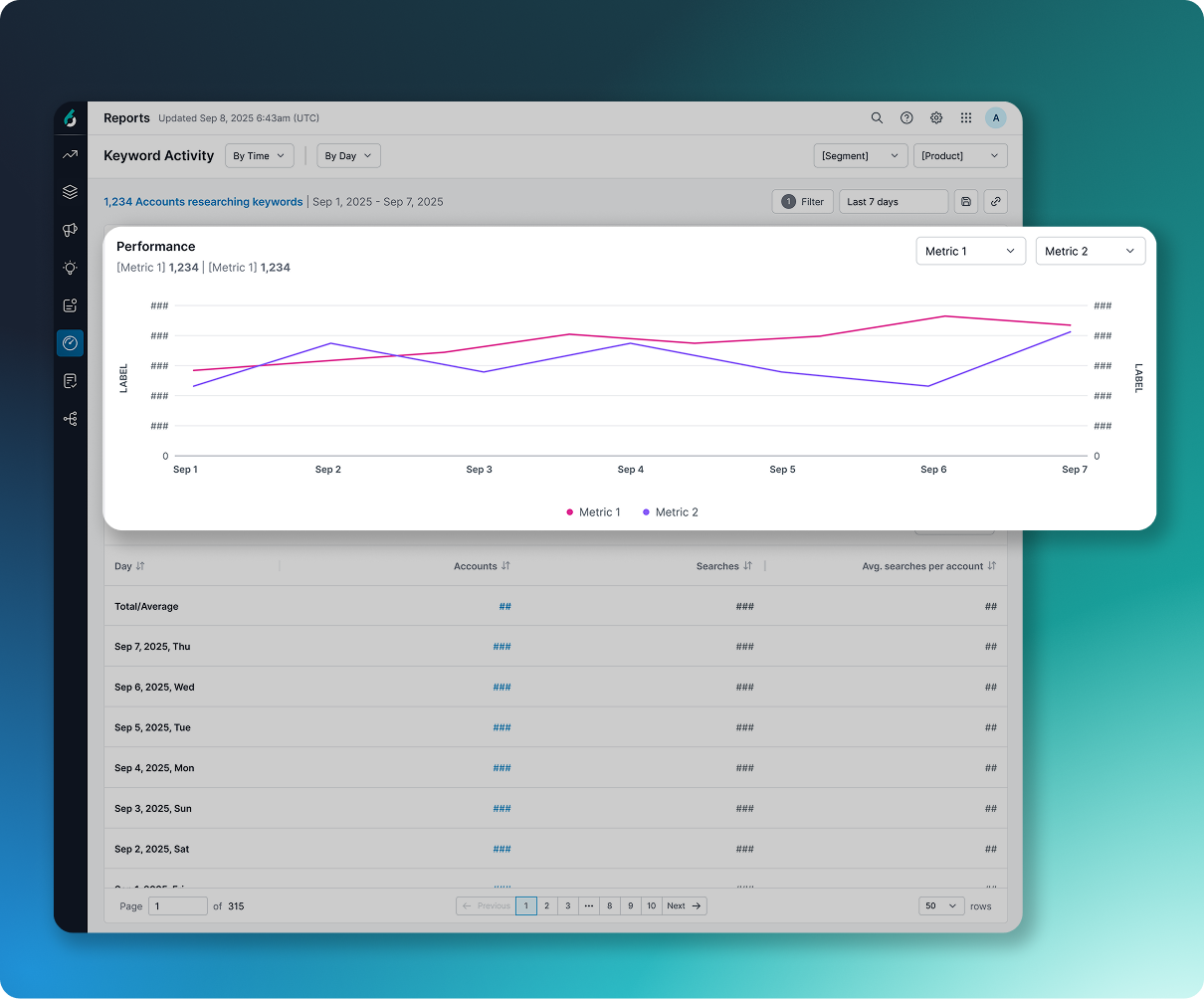This screenshot has height=999, width=1204.
Task: Click the Next pagination button
Action: tap(685, 905)
